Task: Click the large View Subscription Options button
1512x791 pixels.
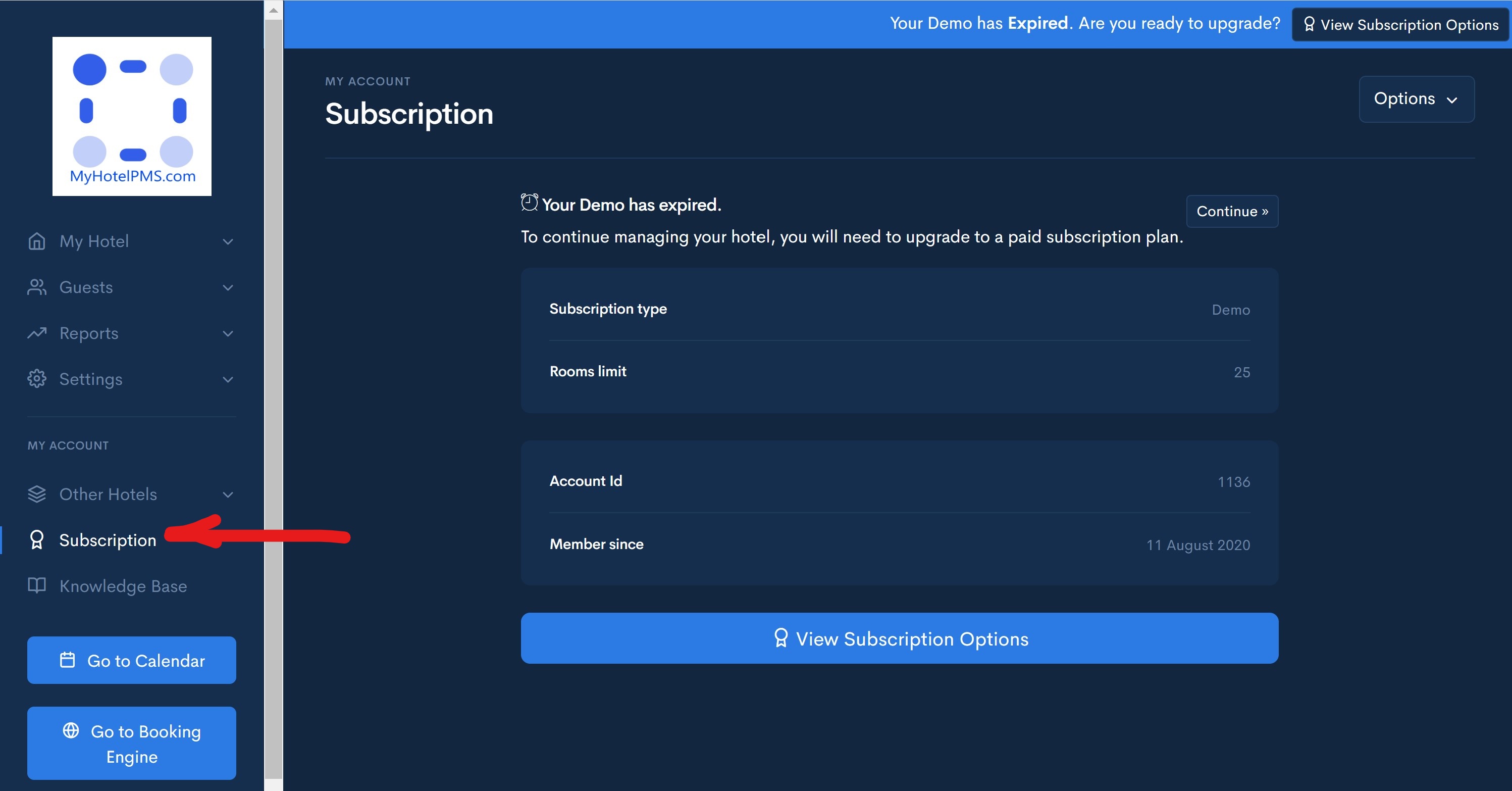Action: pyautogui.click(x=899, y=638)
